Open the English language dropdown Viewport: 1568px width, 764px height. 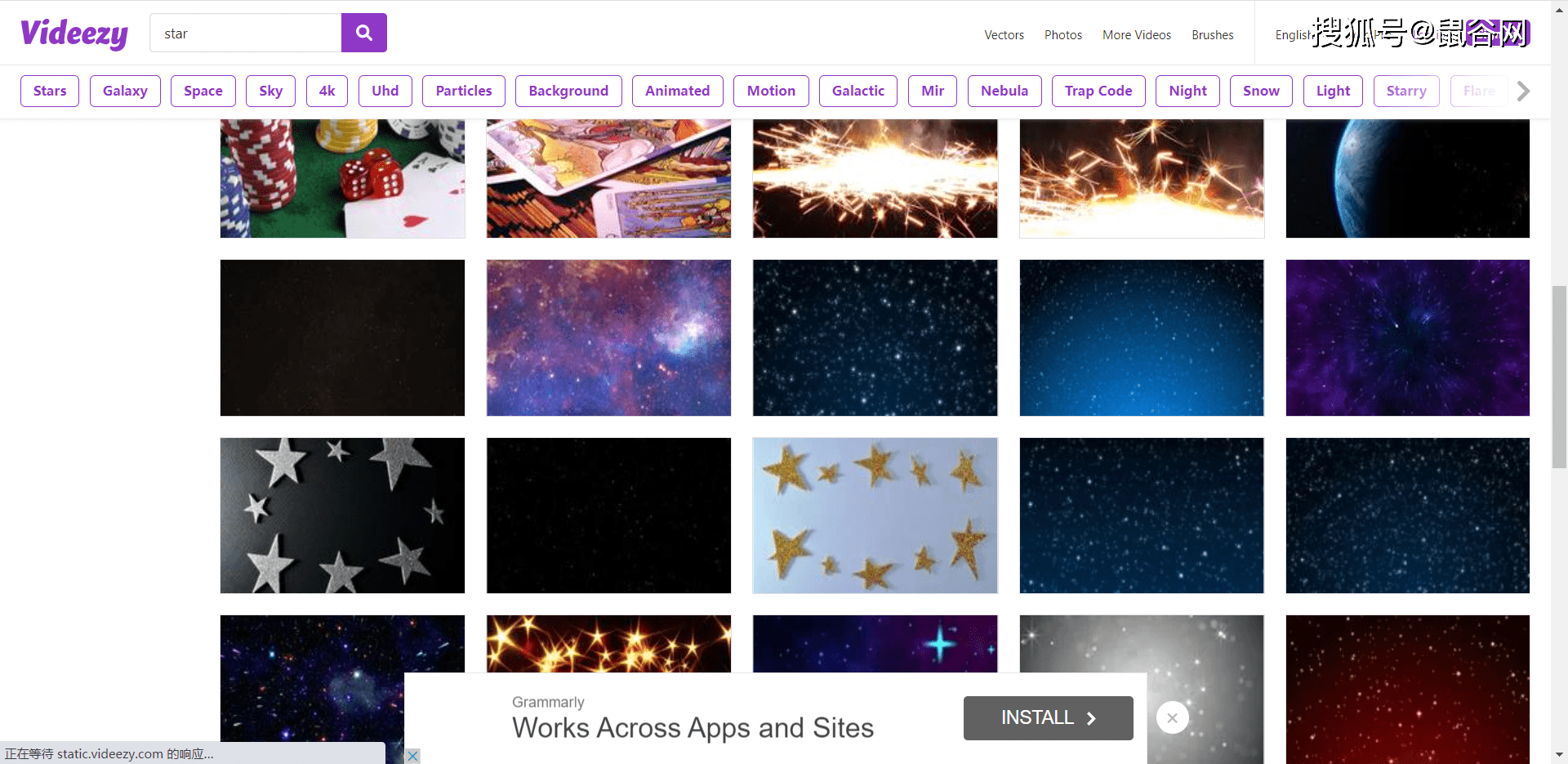tap(1292, 35)
